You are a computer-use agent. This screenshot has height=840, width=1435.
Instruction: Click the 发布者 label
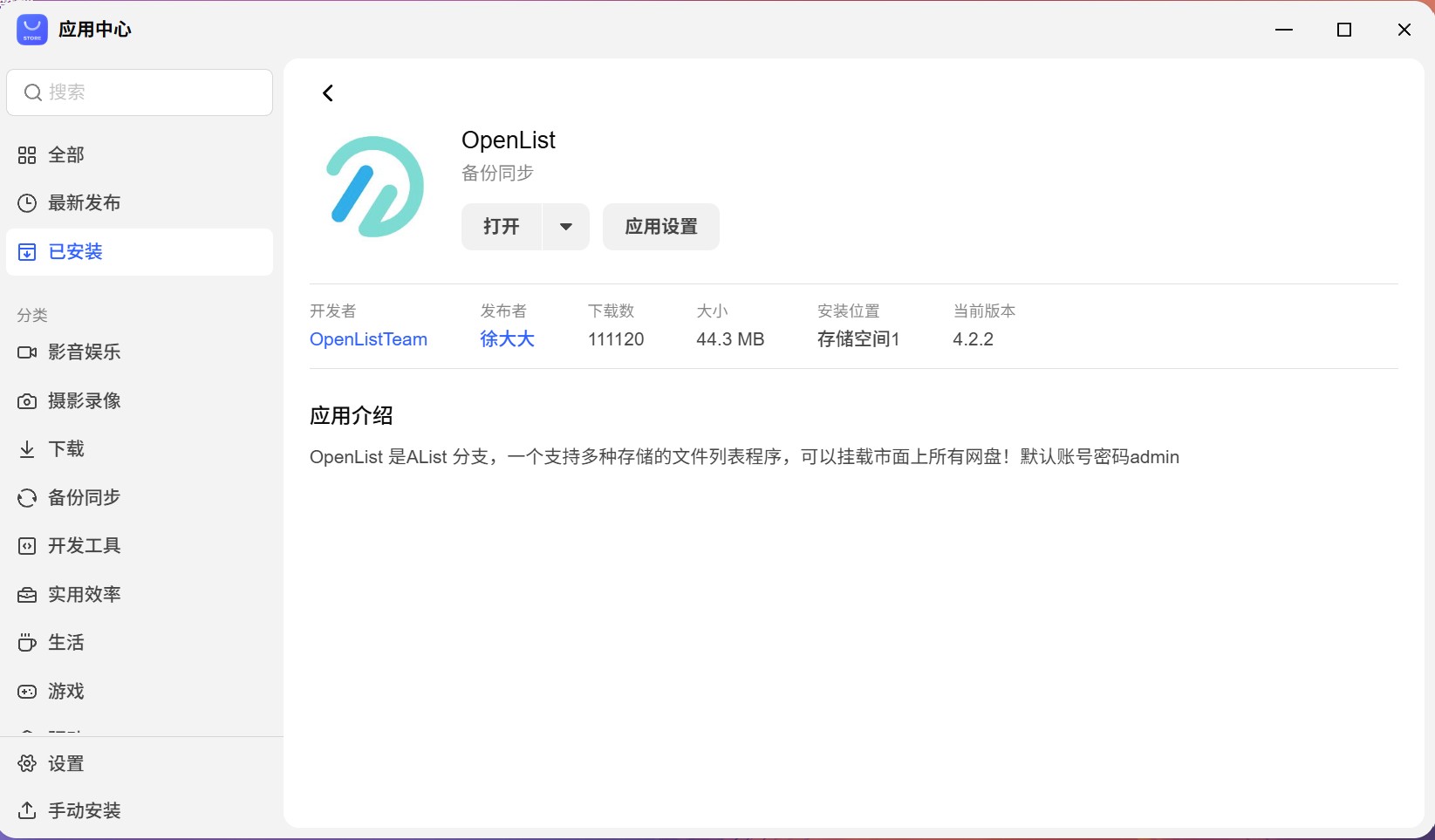point(503,311)
